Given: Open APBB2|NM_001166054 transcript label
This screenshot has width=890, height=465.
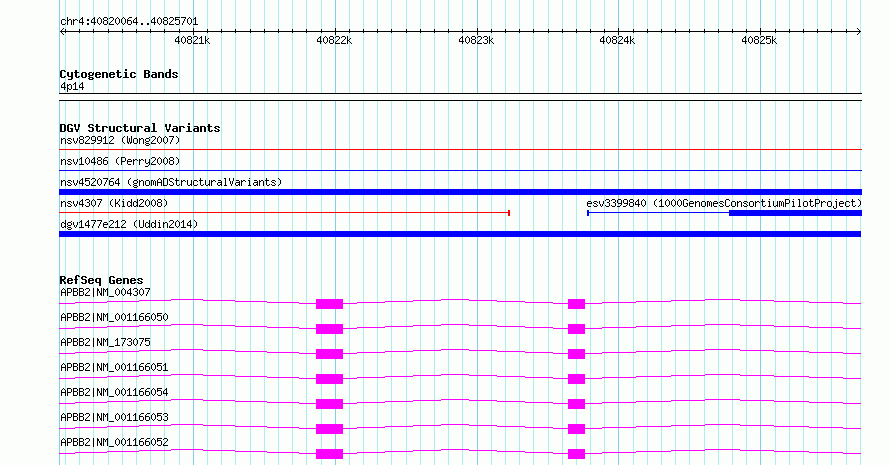Looking at the screenshot, I should point(114,392).
